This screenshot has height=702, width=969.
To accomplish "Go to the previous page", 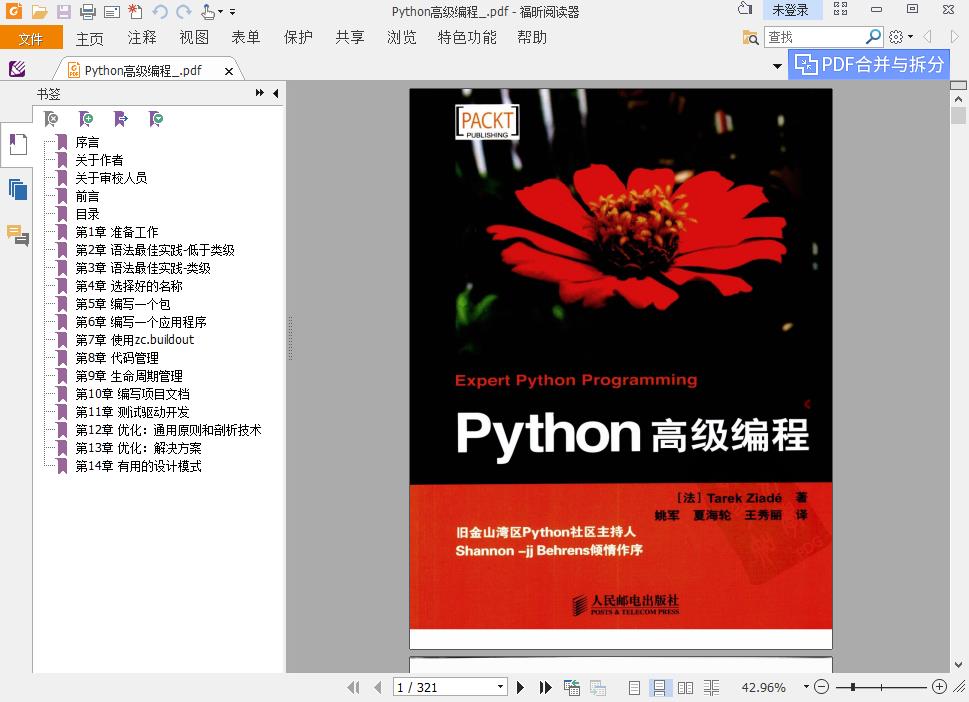I will [378, 687].
